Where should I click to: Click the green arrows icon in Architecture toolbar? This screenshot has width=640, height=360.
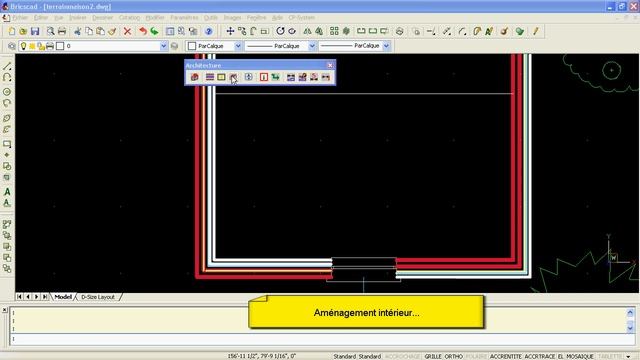276,77
